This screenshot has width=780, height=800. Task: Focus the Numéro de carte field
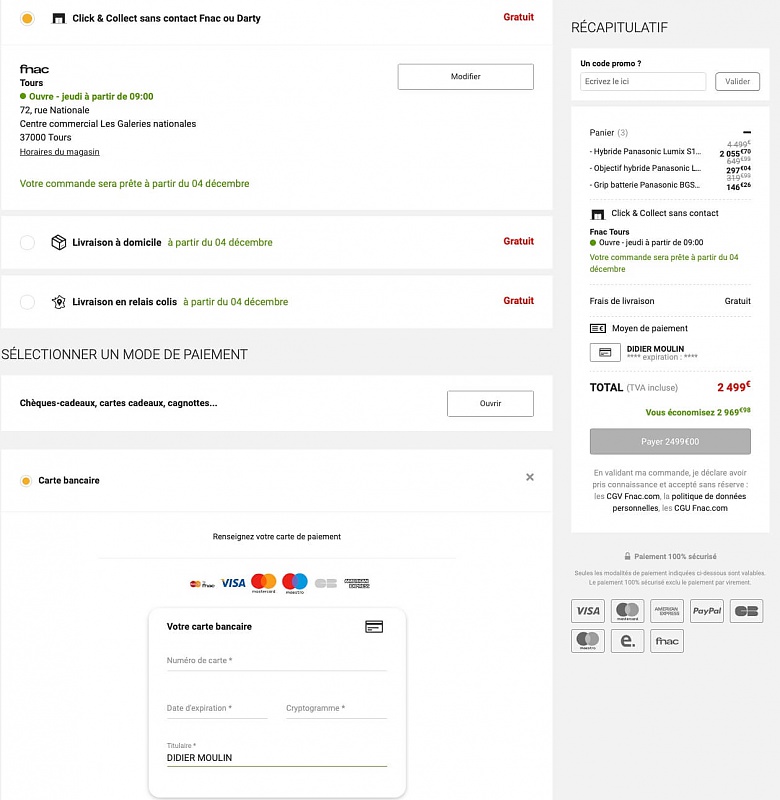(x=276, y=661)
